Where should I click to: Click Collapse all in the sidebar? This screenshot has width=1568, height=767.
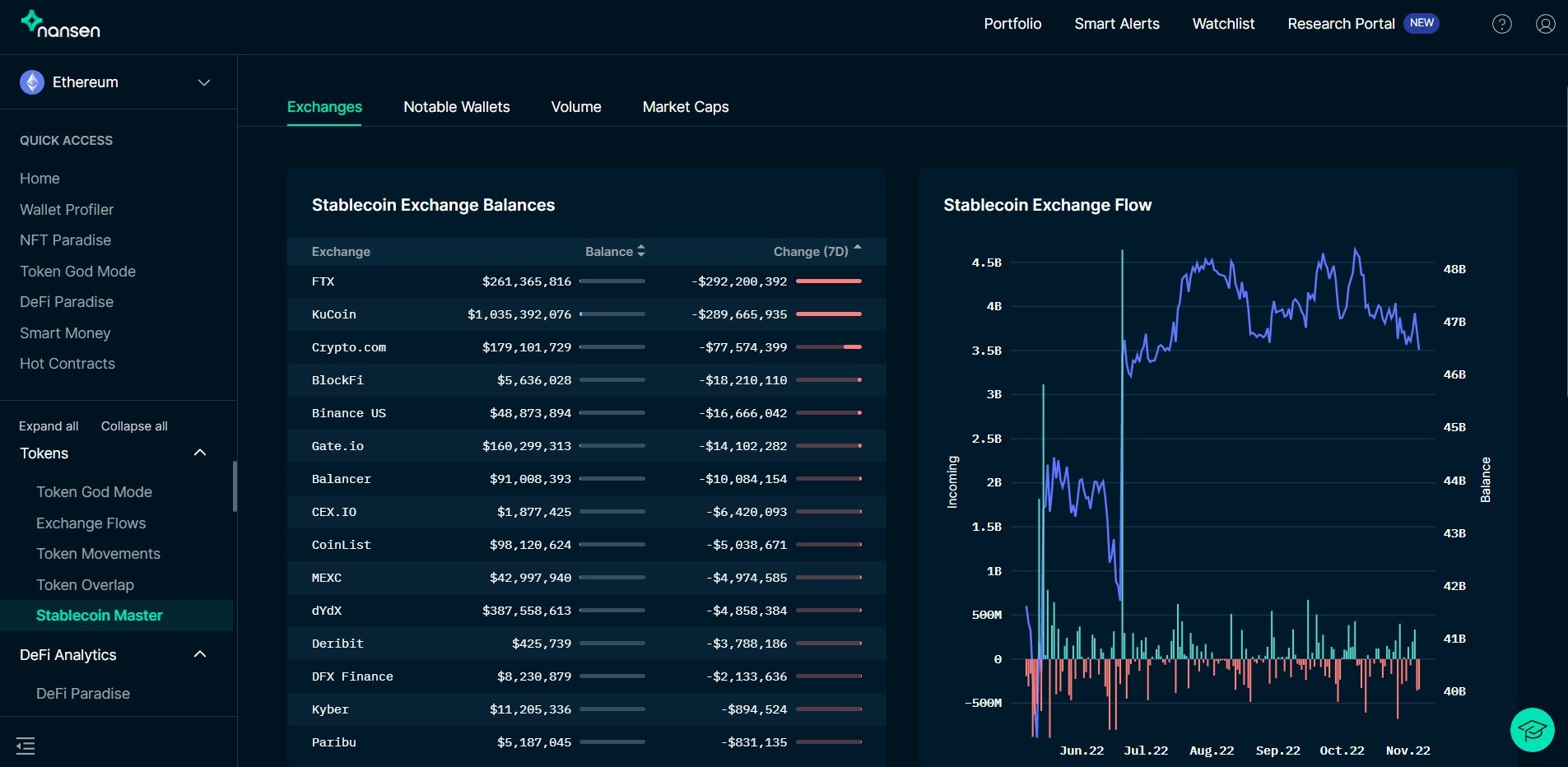click(x=134, y=426)
